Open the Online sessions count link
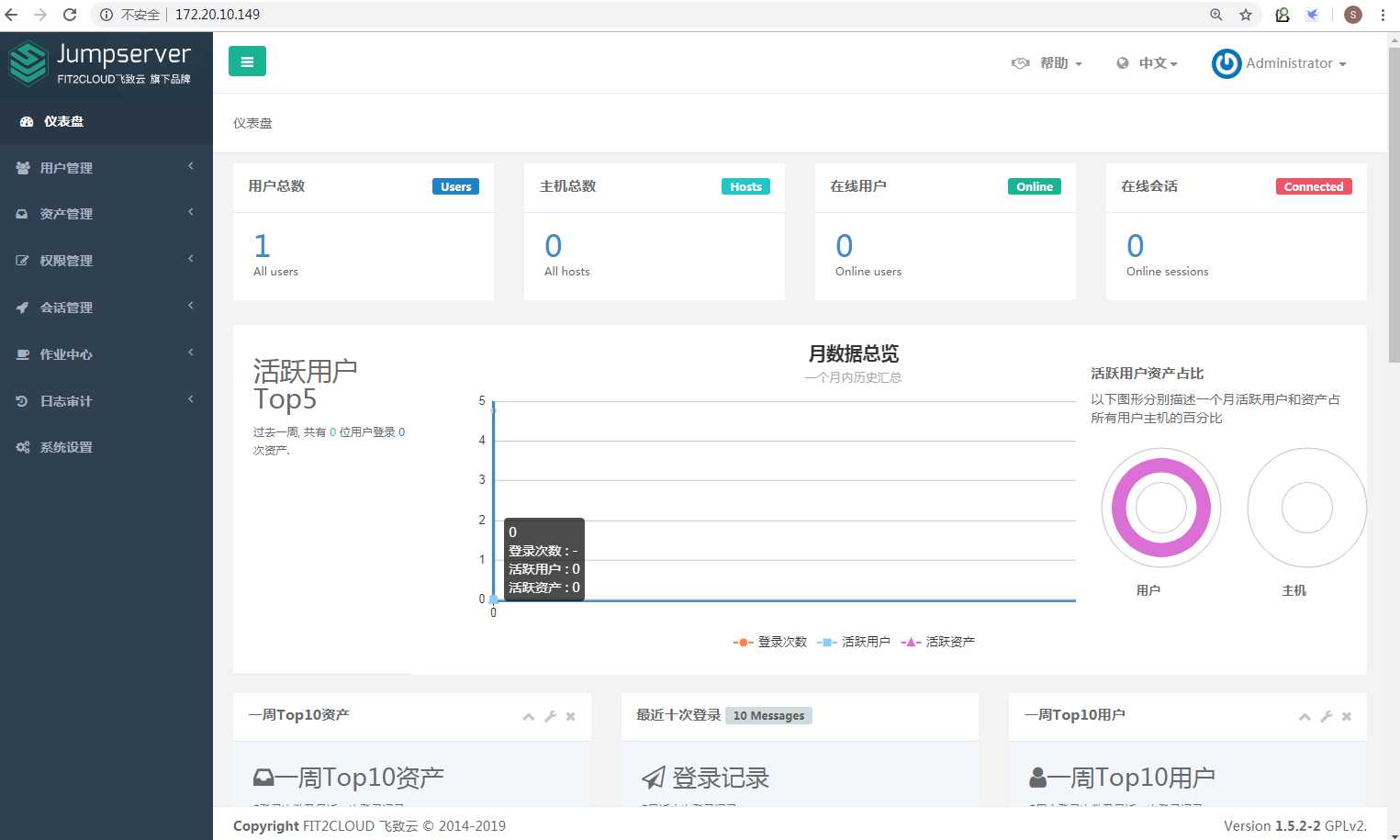The height and width of the screenshot is (840, 1400). click(1135, 246)
